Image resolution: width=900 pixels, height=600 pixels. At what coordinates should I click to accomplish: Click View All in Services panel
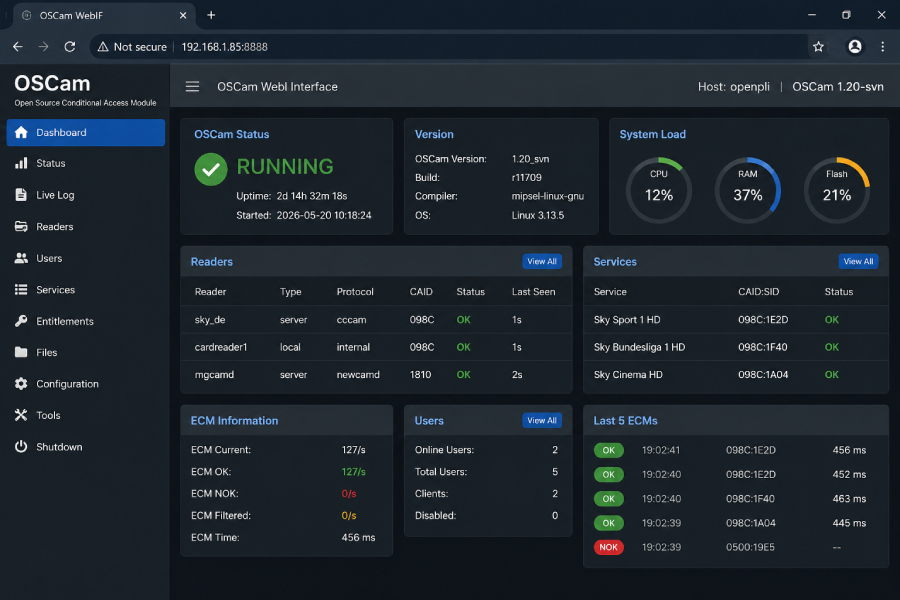858,261
